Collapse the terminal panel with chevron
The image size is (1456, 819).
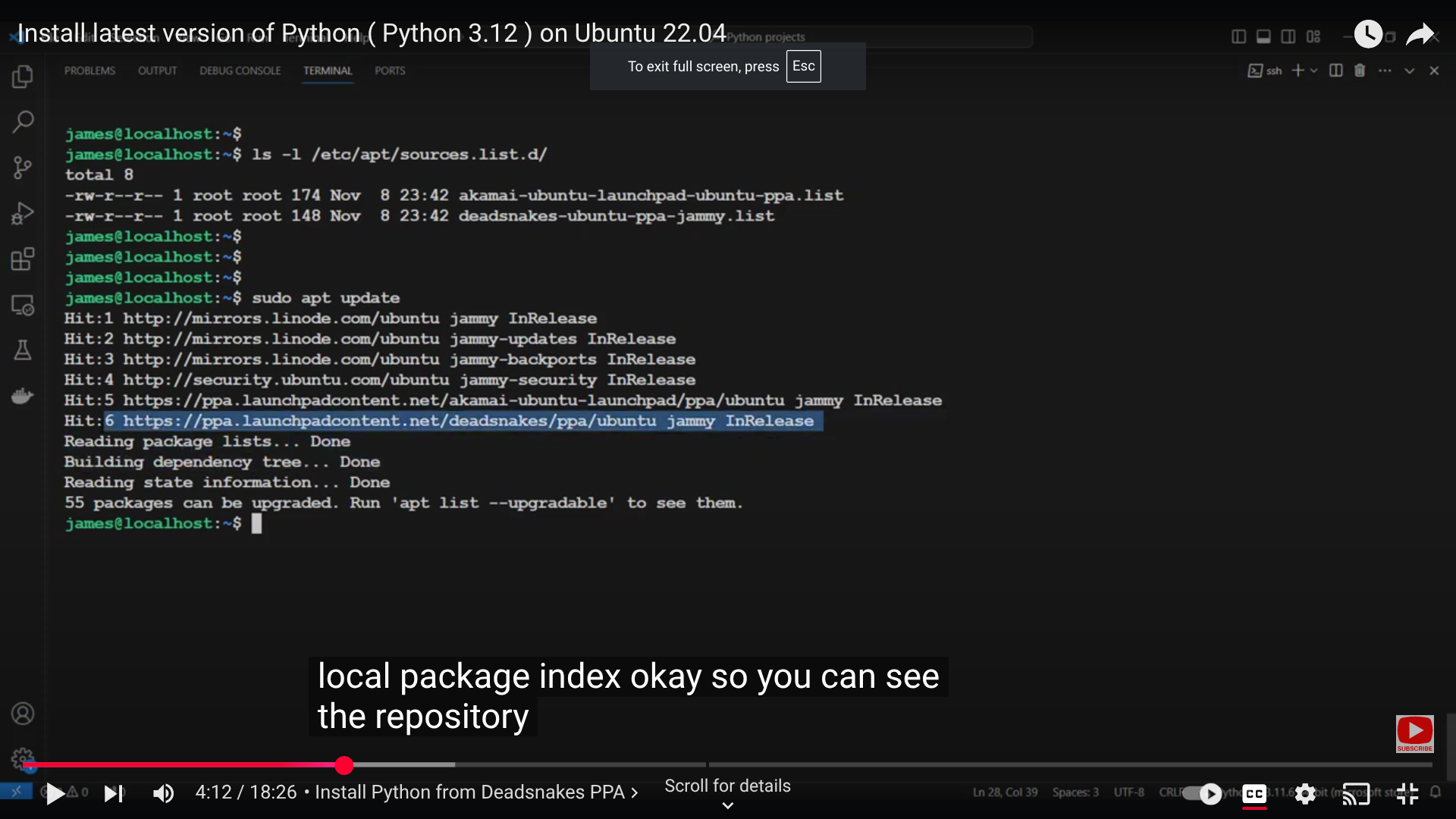pos(1409,71)
